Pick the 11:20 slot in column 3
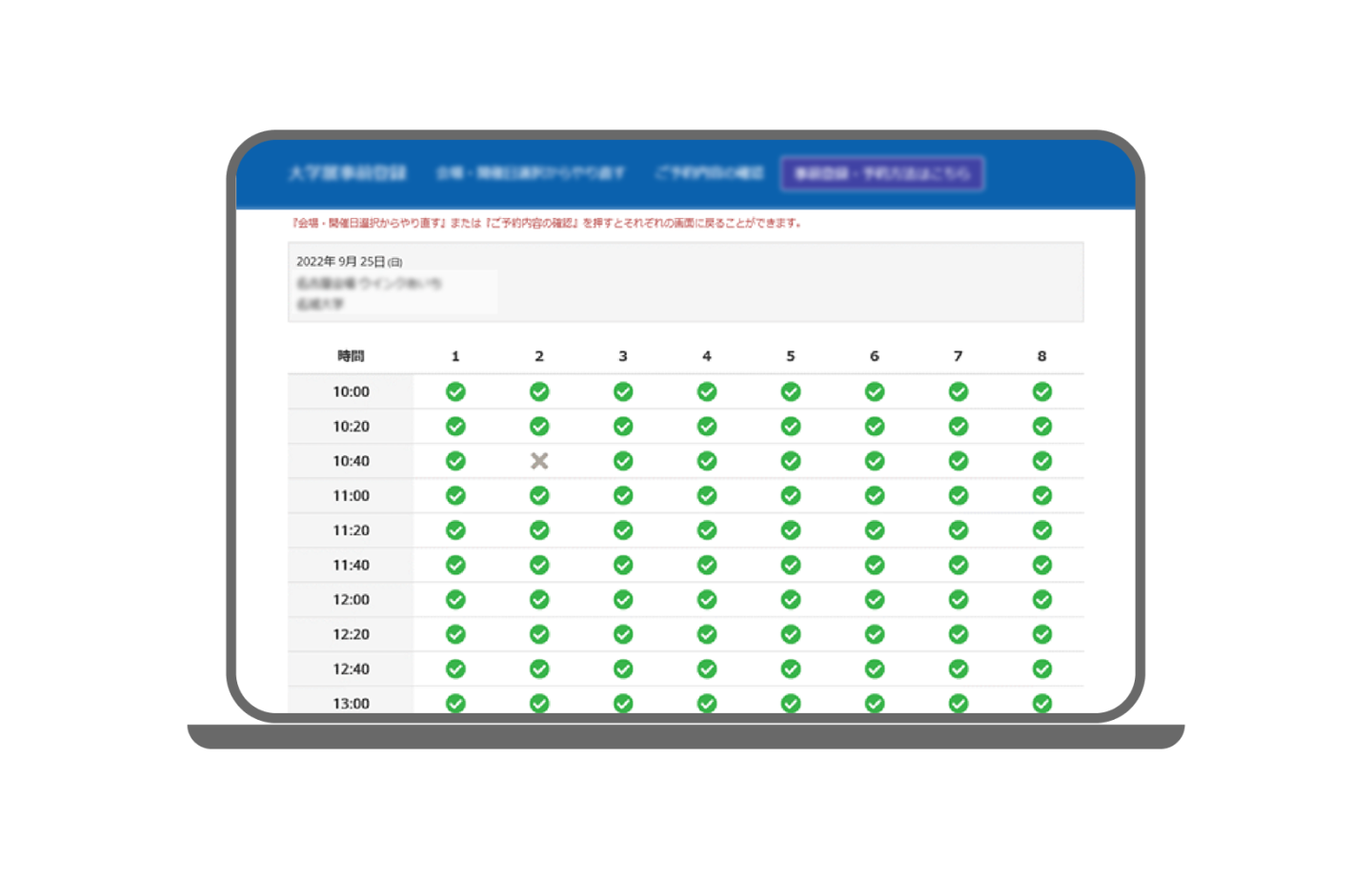The width and height of the screenshot is (1372, 878). pyautogui.click(x=623, y=530)
